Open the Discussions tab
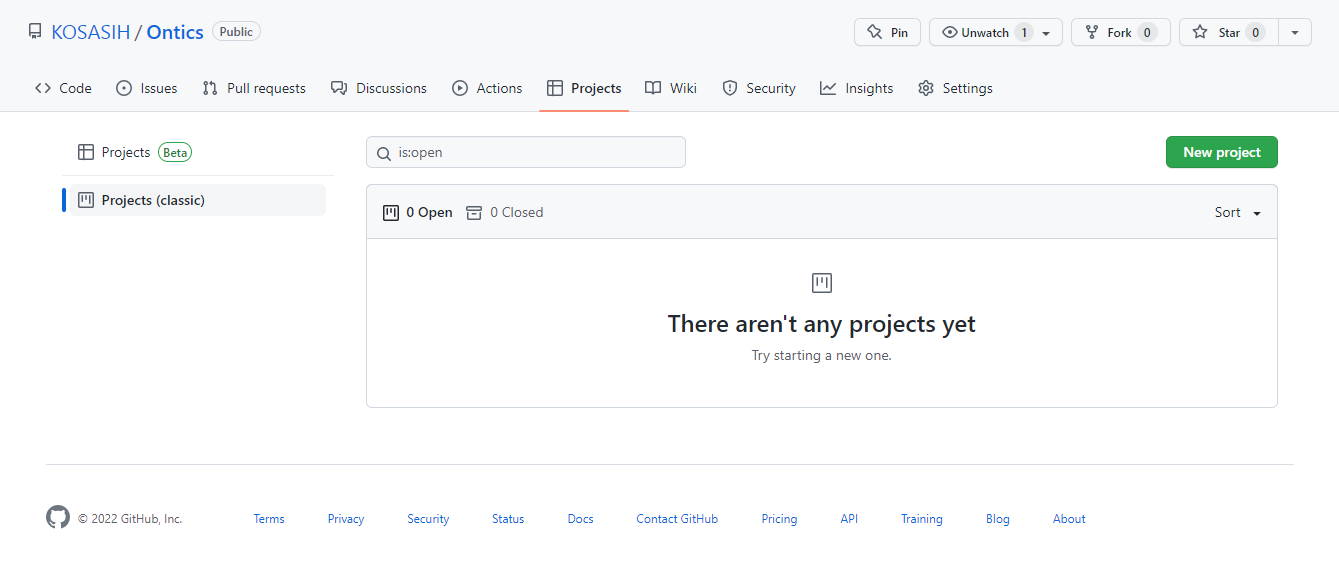The image size is (1339, 563). point(379,88)
